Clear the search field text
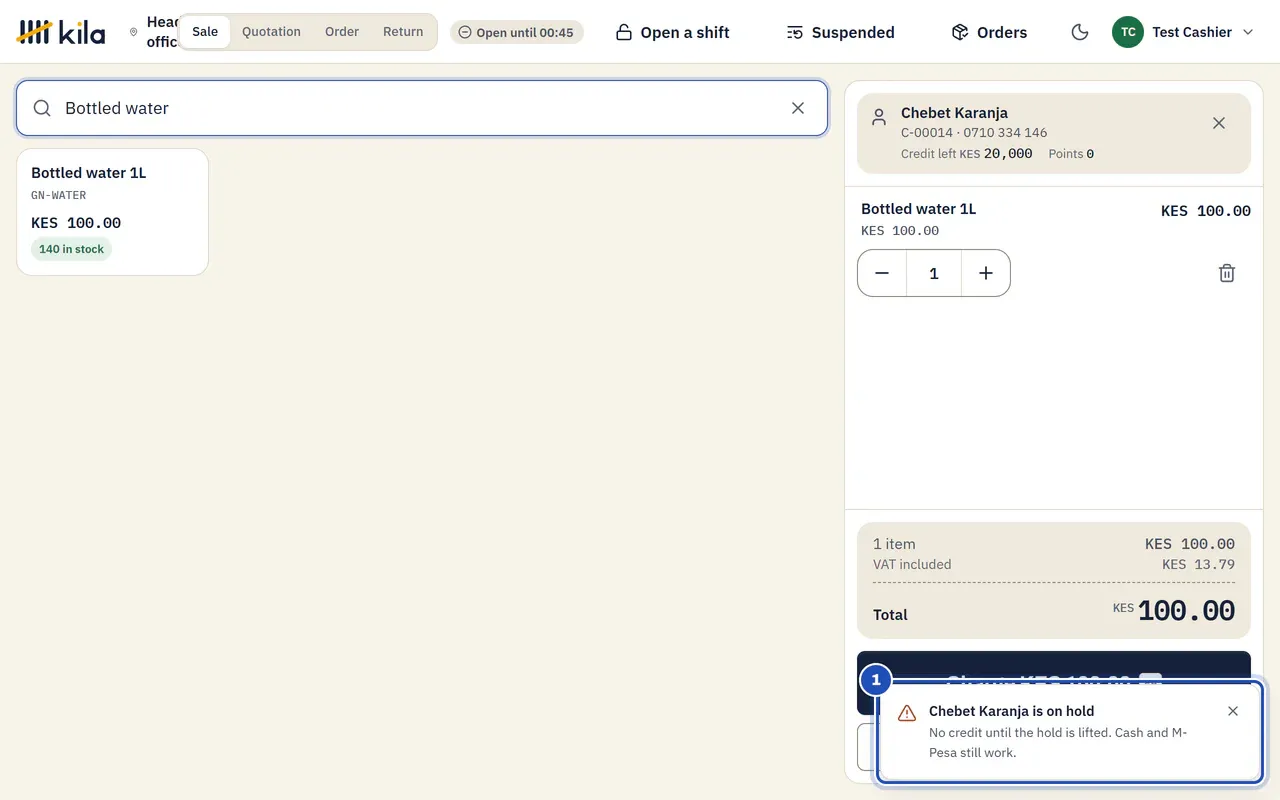Screen dimensions: 1280x800 tap(798, 108)
